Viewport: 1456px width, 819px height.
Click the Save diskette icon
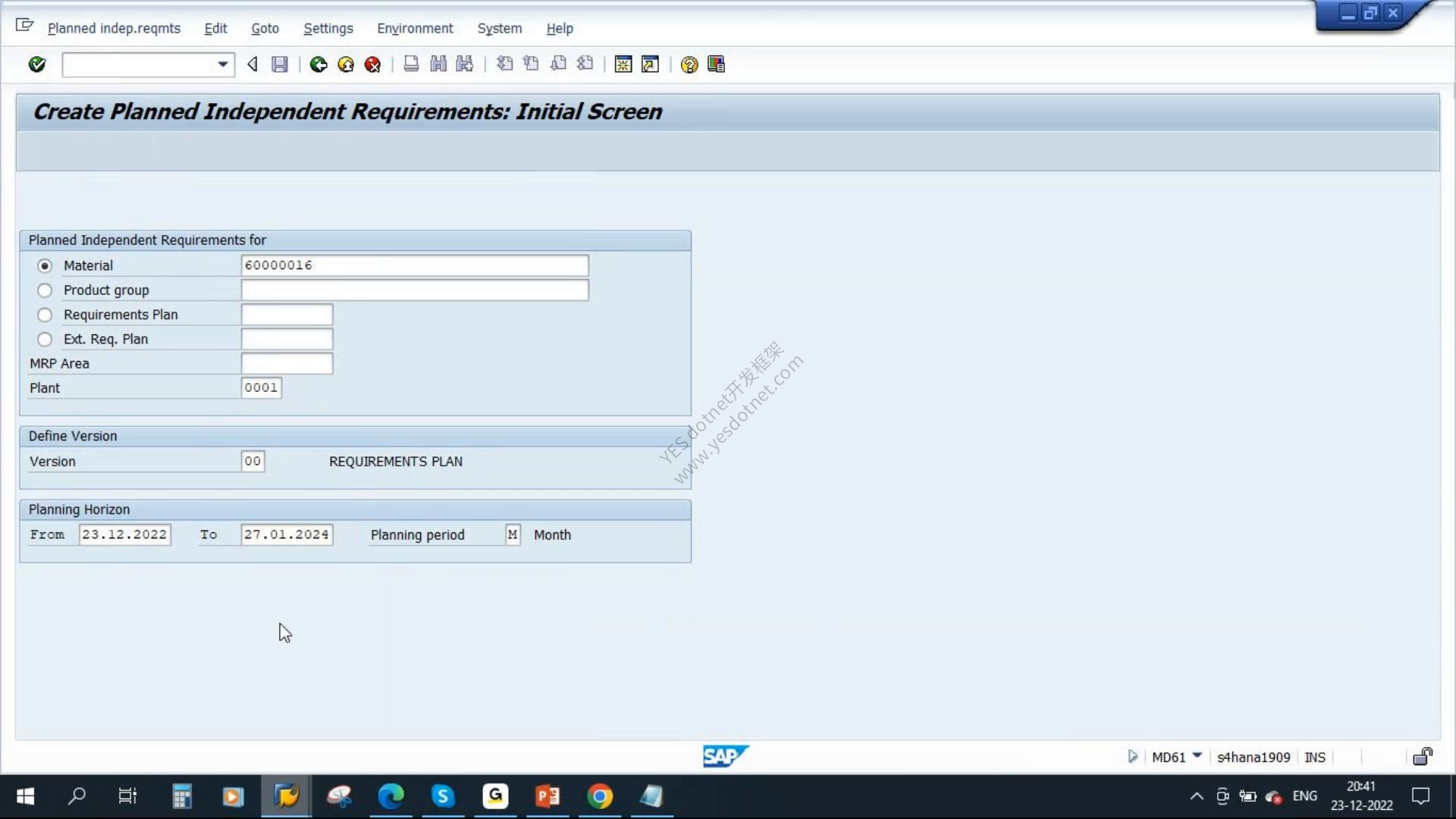click(x=280, y=64)
